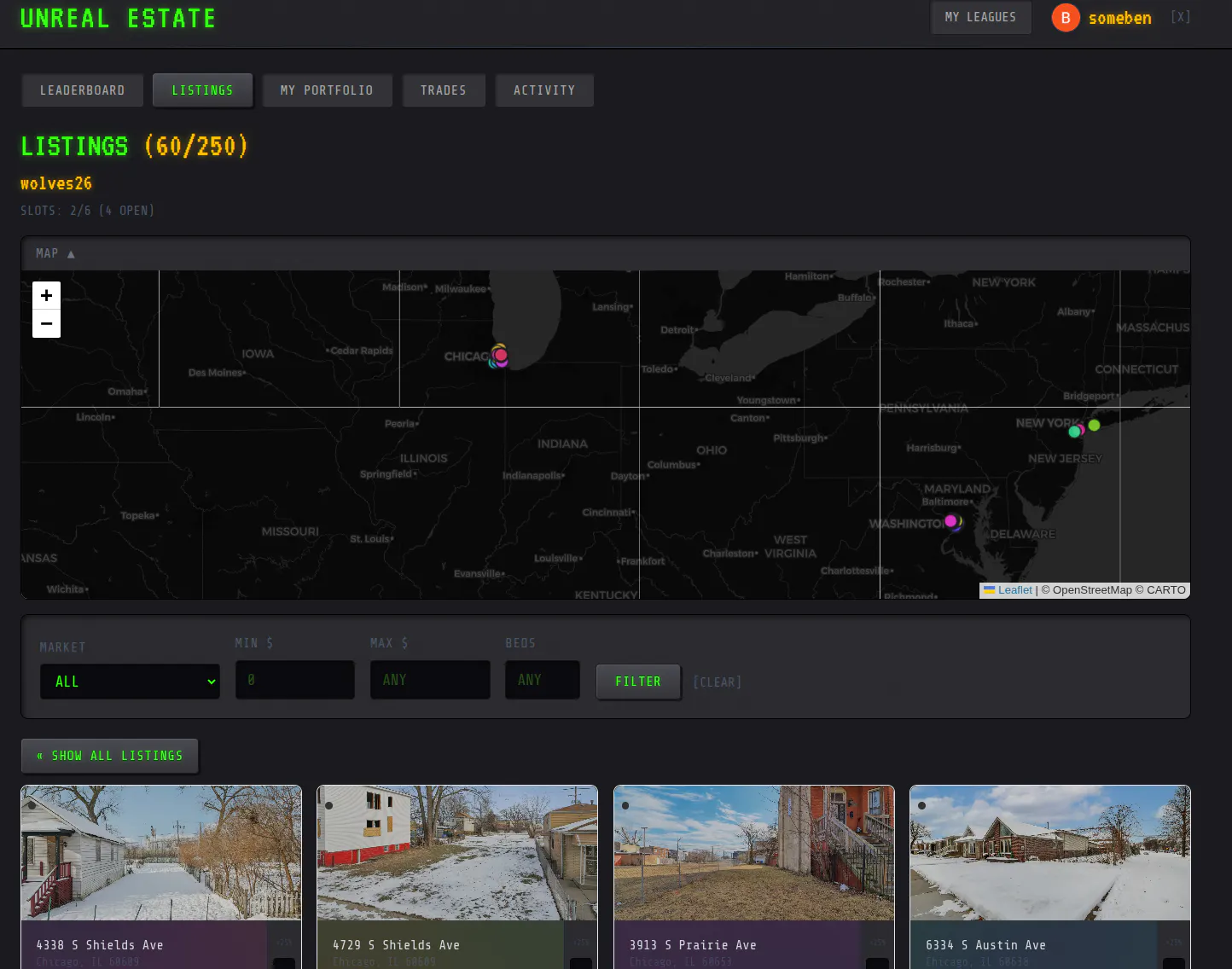Click the Unreal Estate logo
This screenshot has height=969, width=1232.
coord(118,19)
